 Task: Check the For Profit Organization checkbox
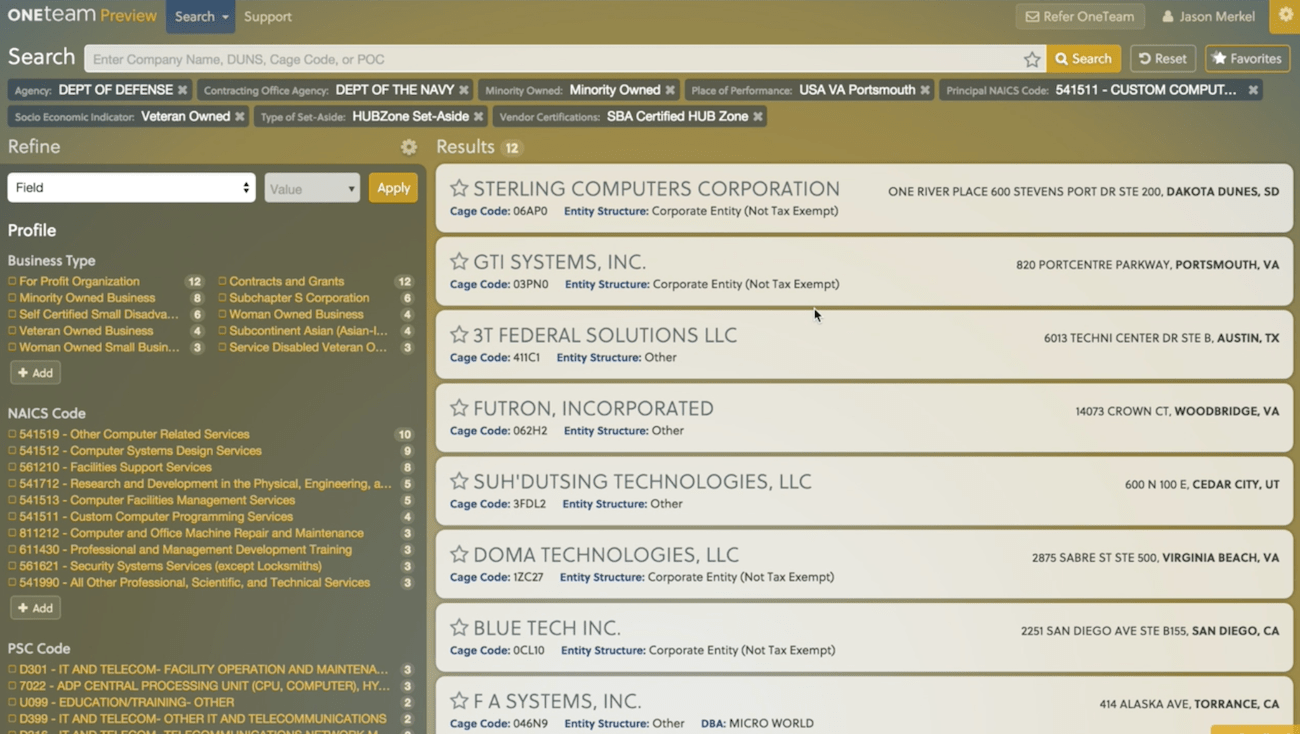coord(12,281)
